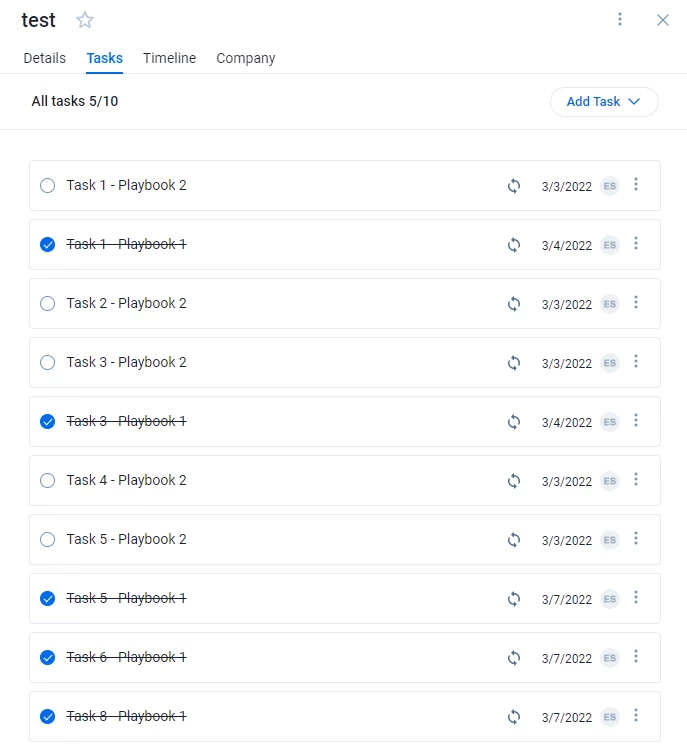687x750 pixels.
Task: Open more options for Task 8 - Playbook 1
Action: tap(636, 715)
